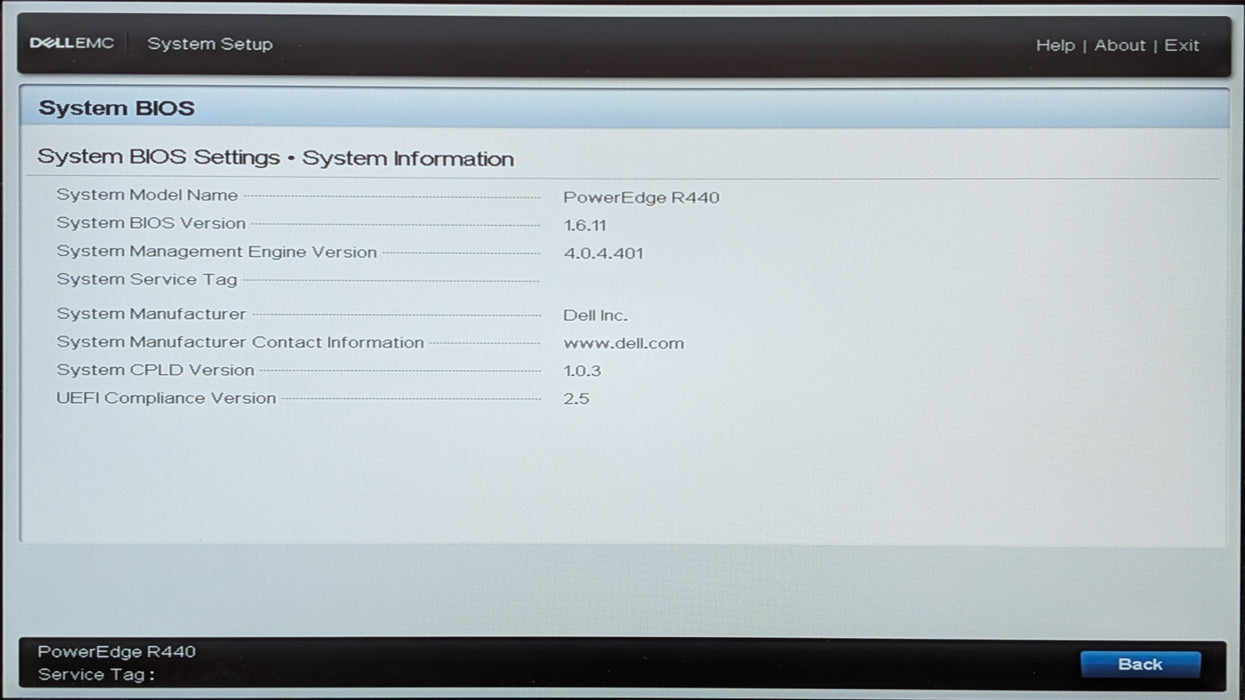Select the System Model Name label
The height and width of the screenshot is (700, 1245).
coord(147,195)
